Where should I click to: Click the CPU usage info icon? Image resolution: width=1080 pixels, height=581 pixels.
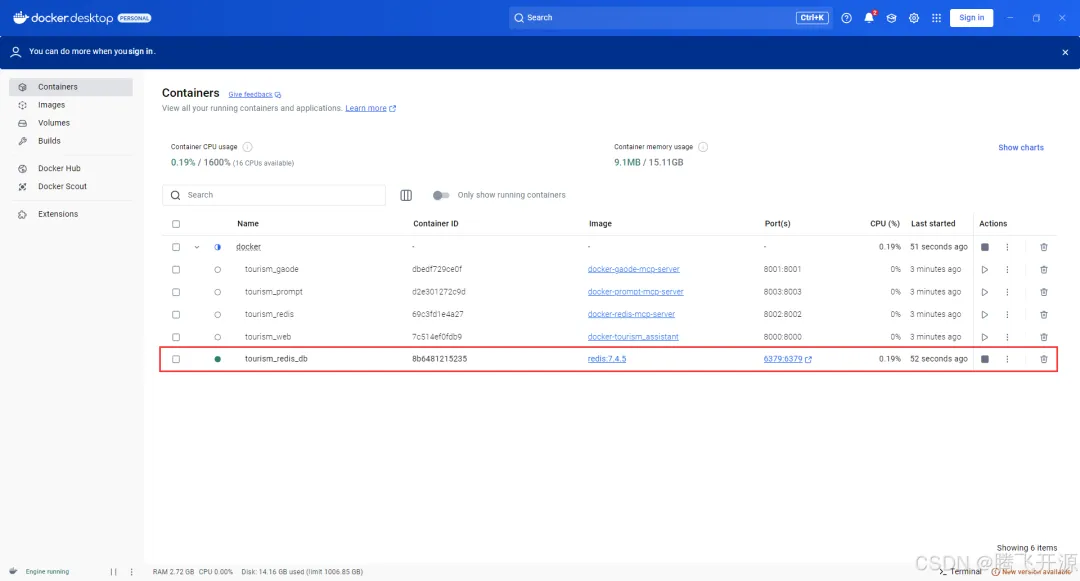pyautogui.click(x=247, y=147)
